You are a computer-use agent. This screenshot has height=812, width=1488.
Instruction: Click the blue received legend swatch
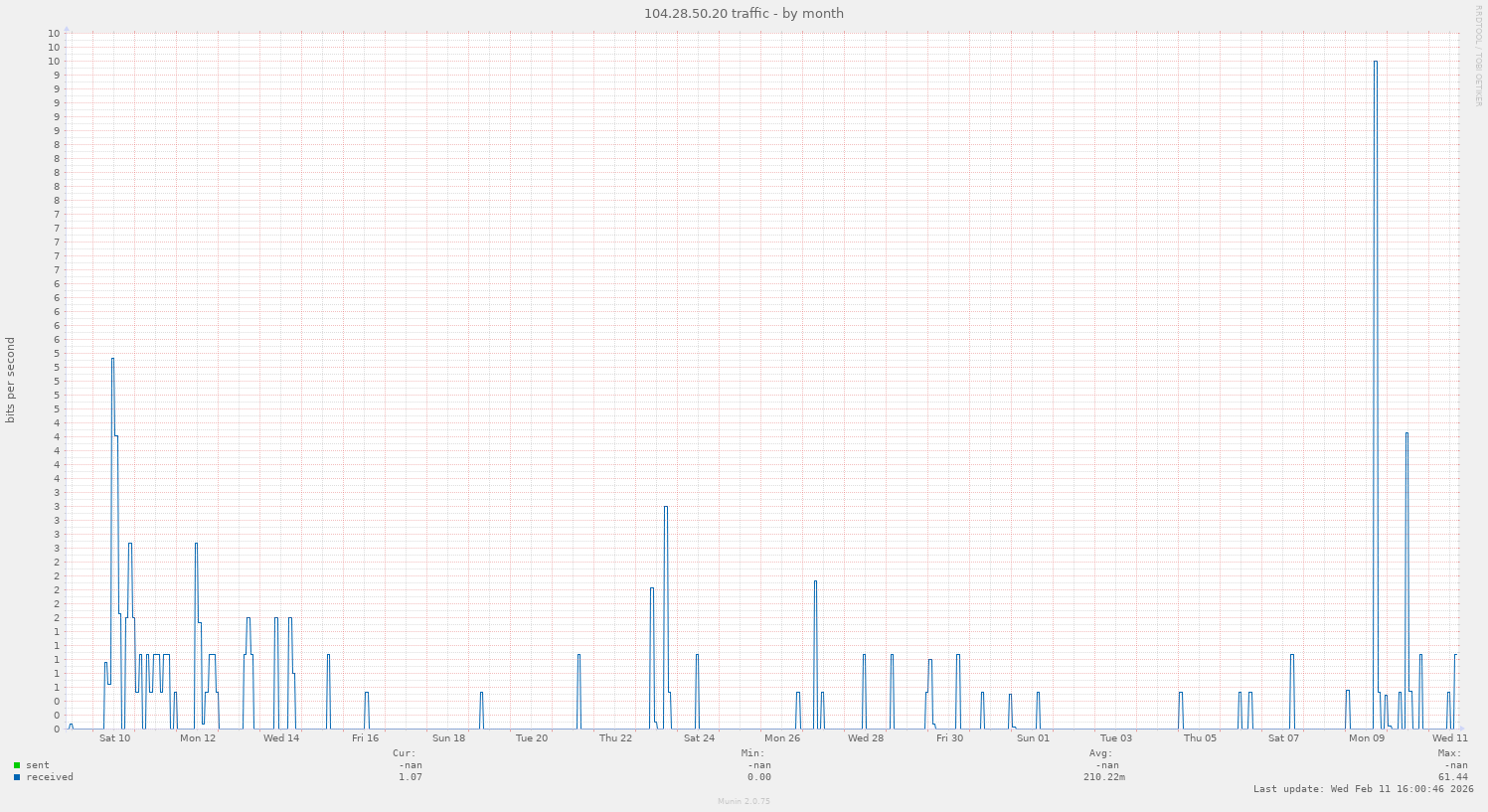pos(17,777)
